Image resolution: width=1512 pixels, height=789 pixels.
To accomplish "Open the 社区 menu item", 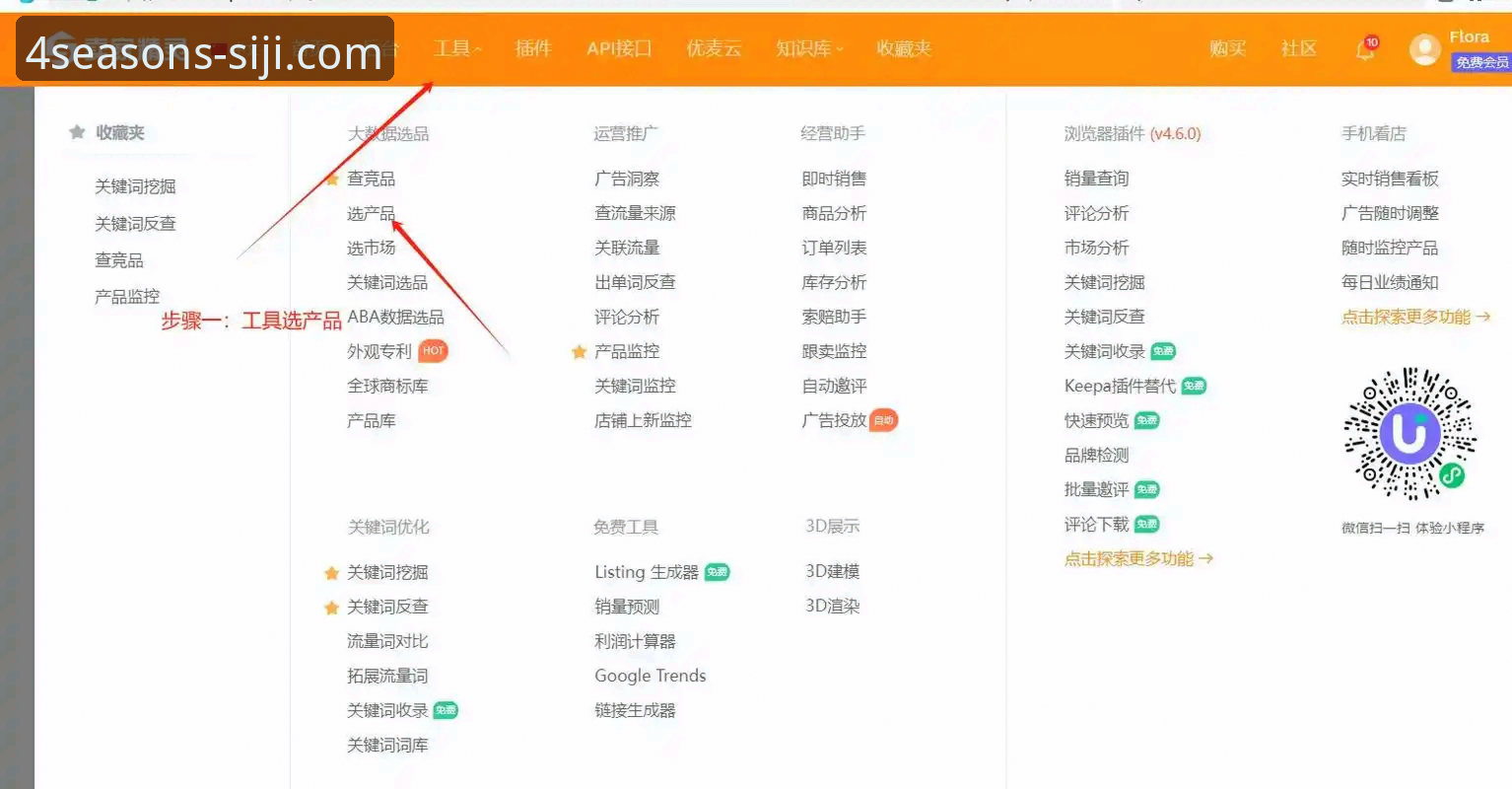I will point(1299,48).
